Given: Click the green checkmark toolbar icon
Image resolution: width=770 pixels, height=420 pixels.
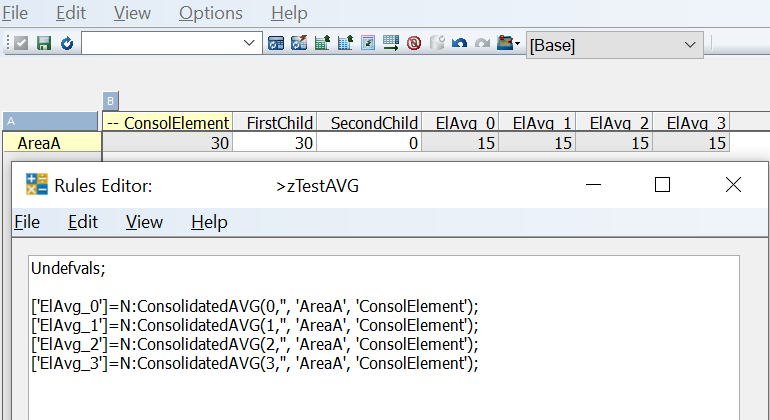Looking at the screenshot, I should (x=20, y=44).
